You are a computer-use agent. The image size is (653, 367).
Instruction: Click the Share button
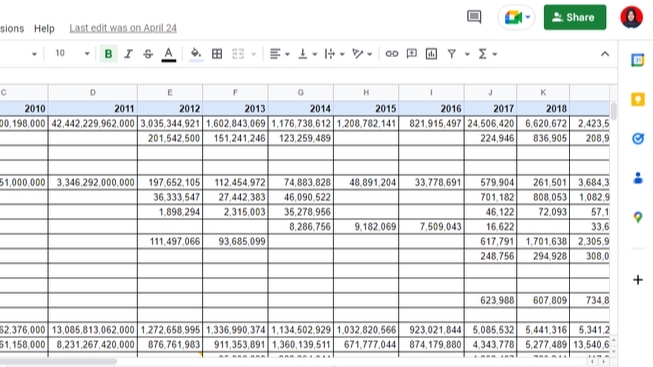click(575, 17)
